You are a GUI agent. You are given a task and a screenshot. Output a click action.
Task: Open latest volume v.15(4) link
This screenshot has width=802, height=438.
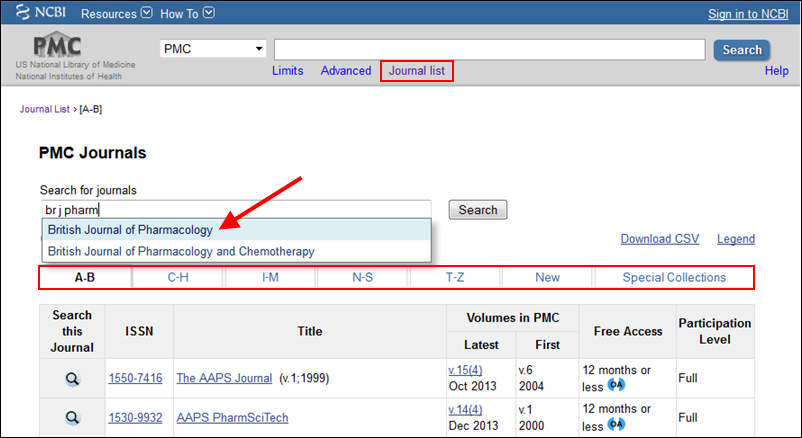point(465,370)
